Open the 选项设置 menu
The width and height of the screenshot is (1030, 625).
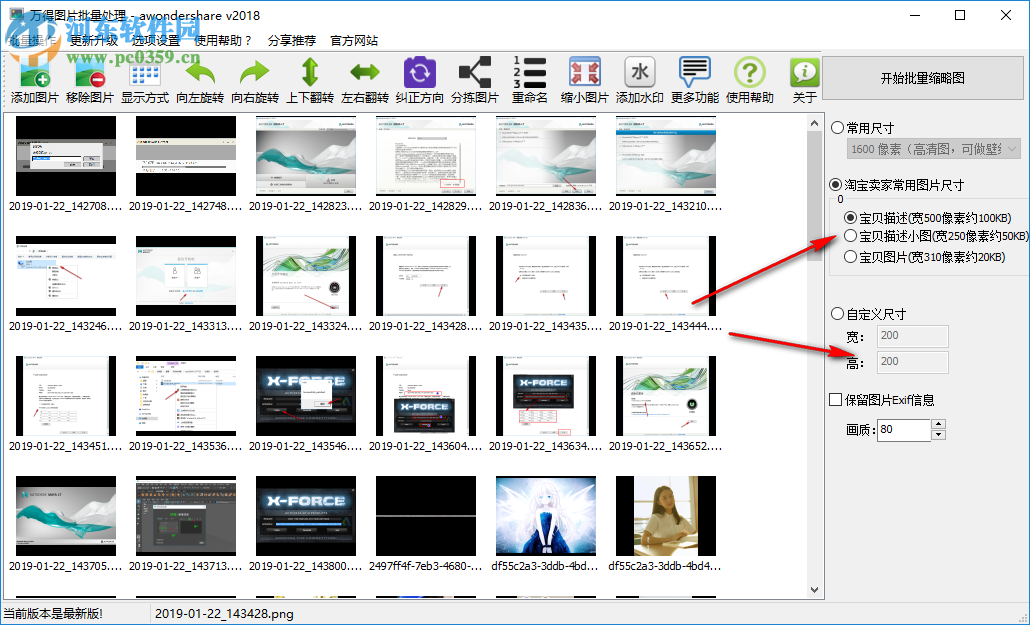coord(156,40)
